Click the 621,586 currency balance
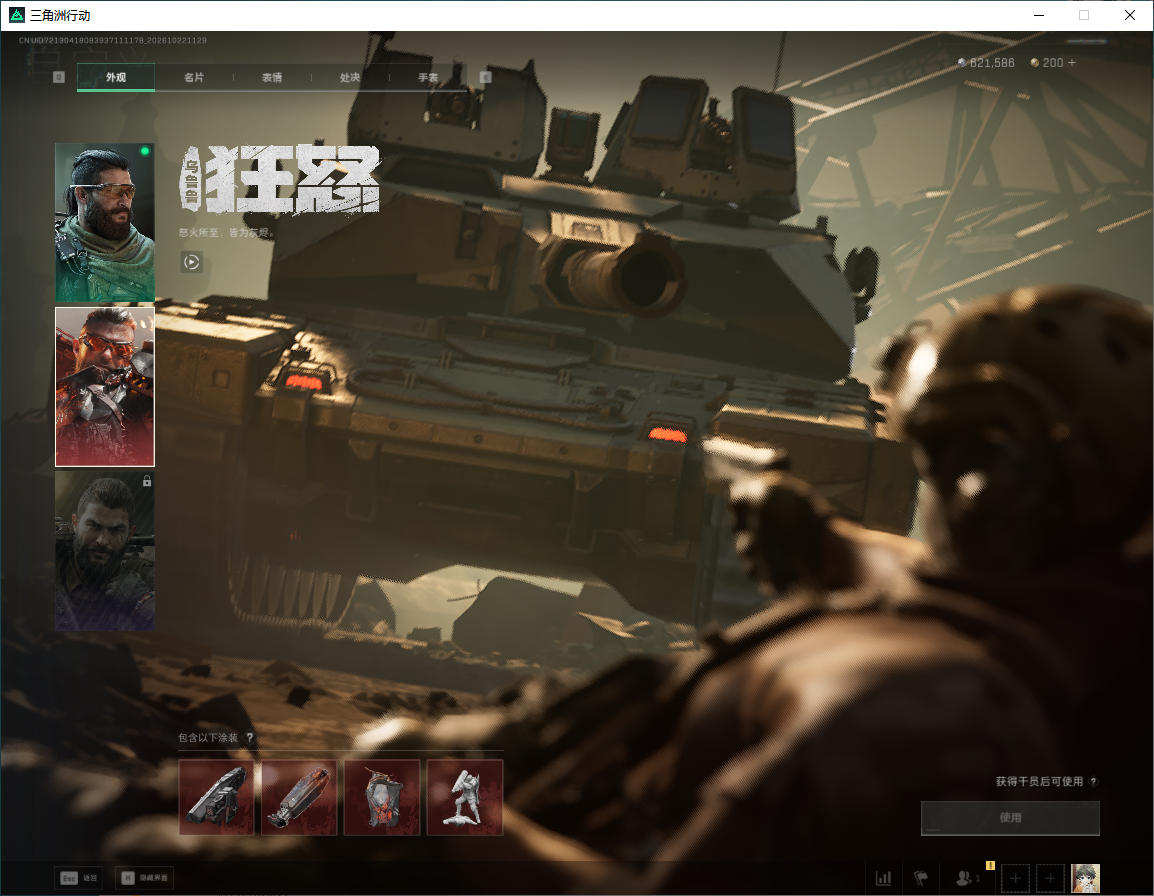 (985, 63)
